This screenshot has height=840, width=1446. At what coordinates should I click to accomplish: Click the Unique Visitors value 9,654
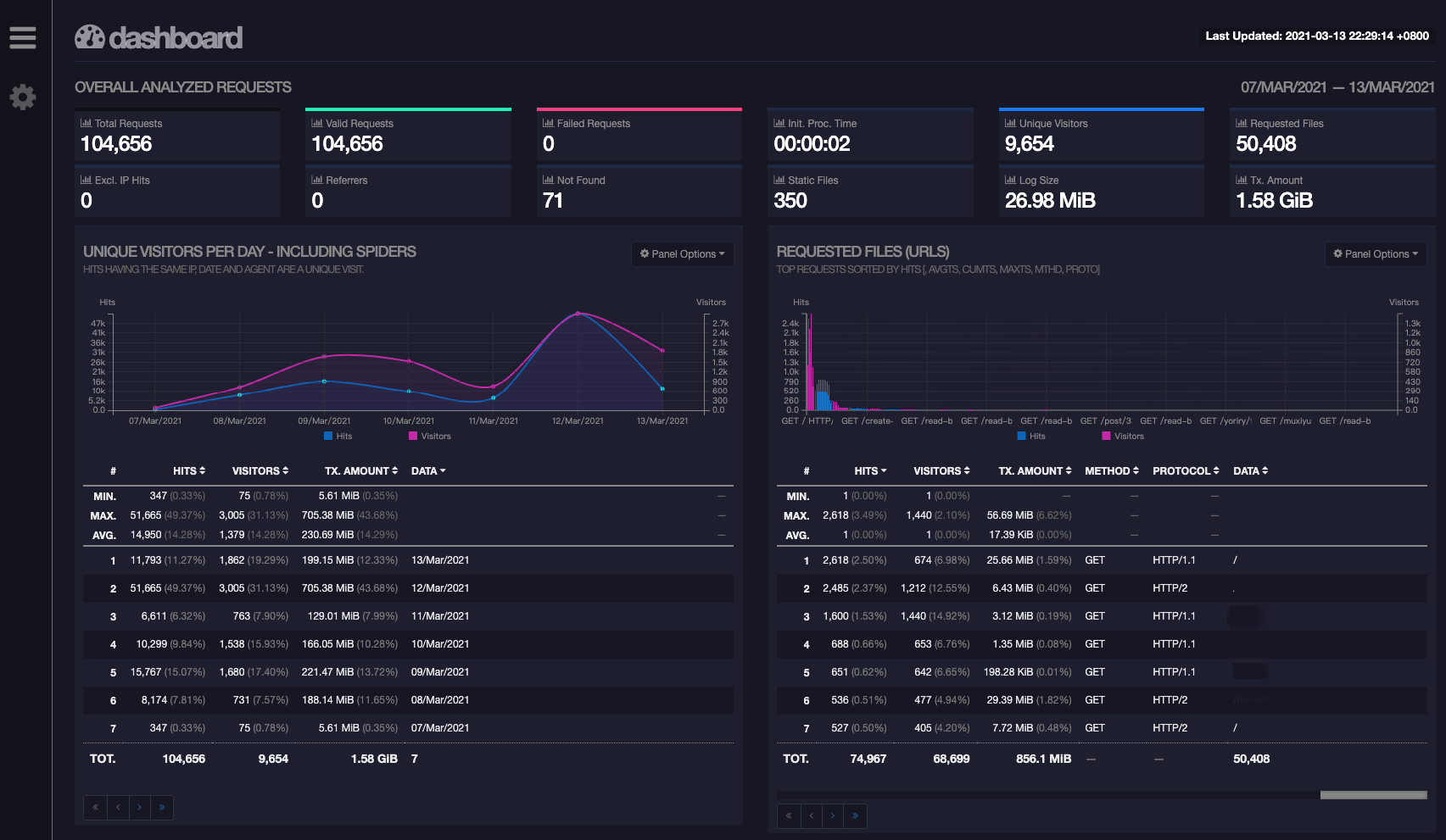[x=1029, y=144]
